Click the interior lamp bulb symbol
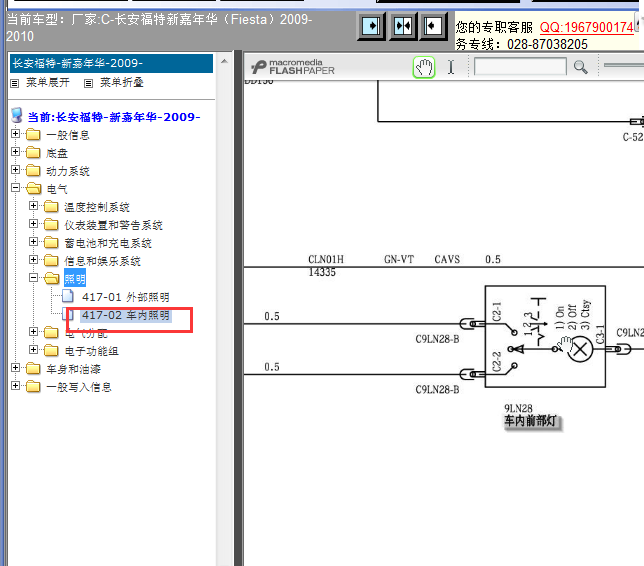644x566 pixels. click(580, 350)
